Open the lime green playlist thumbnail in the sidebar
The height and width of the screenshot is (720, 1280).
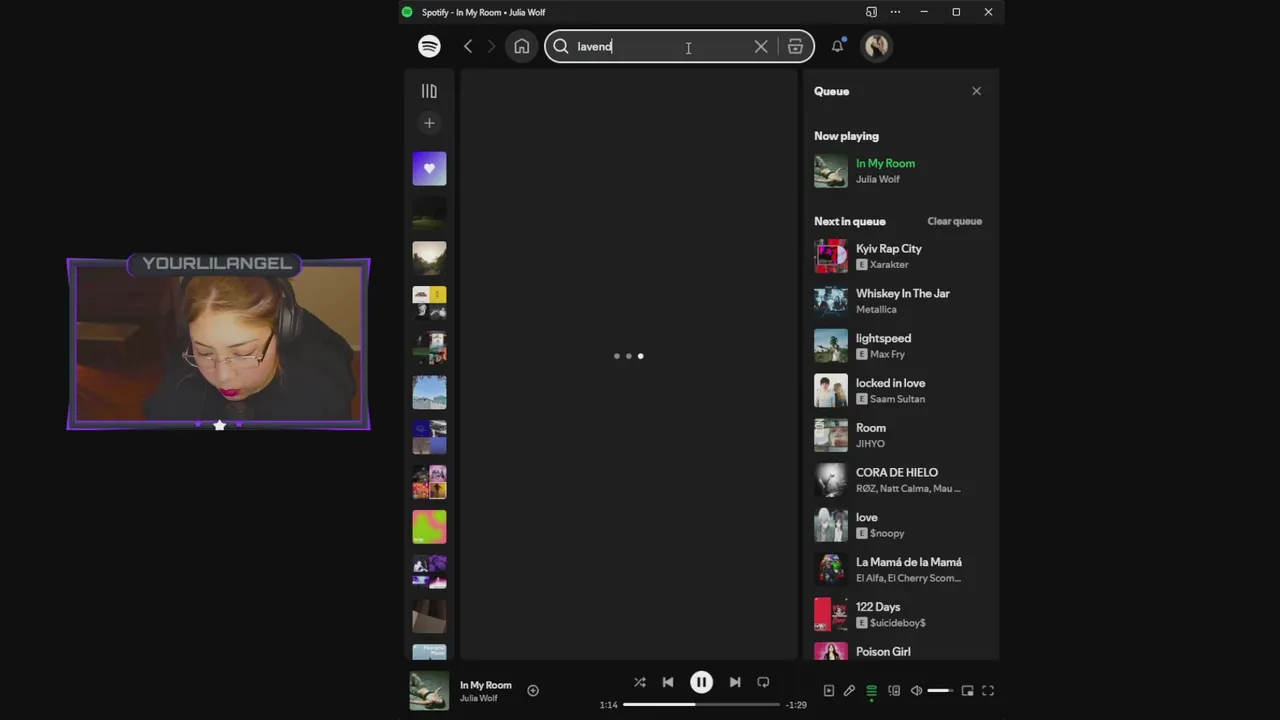tap(429, 527)
